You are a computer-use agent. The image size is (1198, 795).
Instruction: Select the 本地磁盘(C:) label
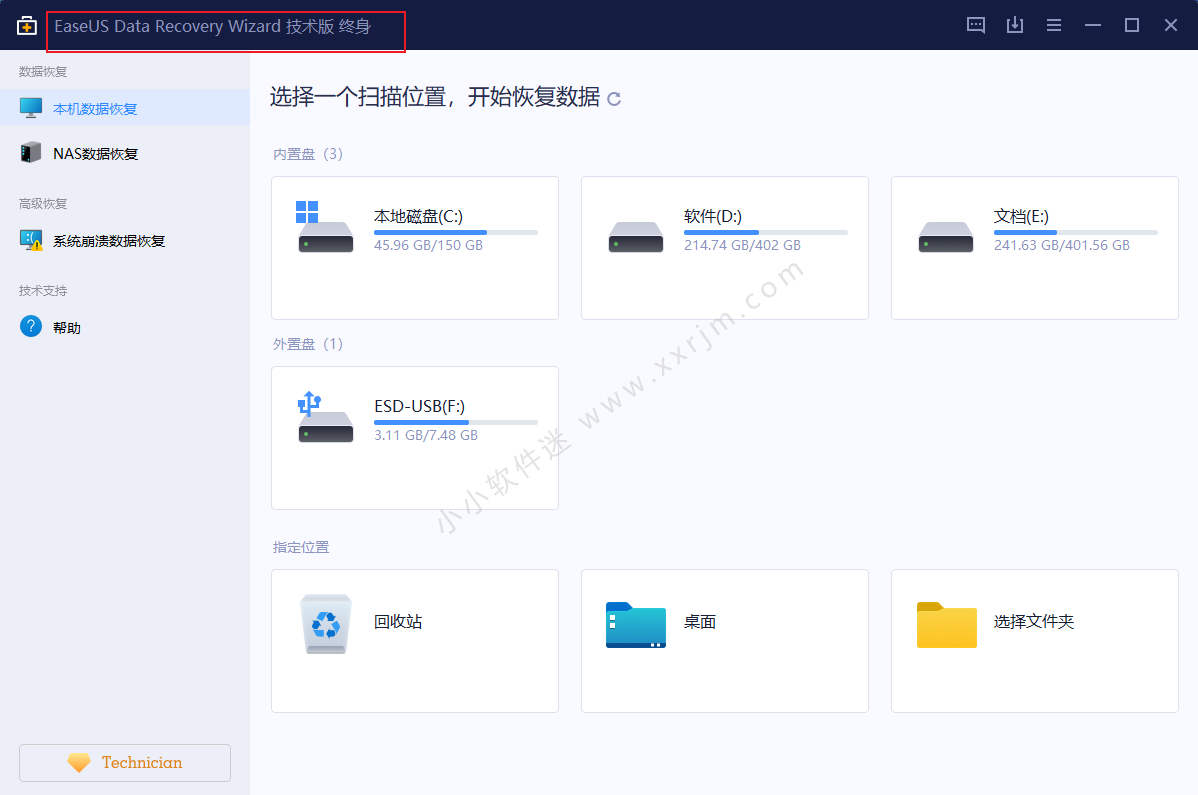(418, 217)
